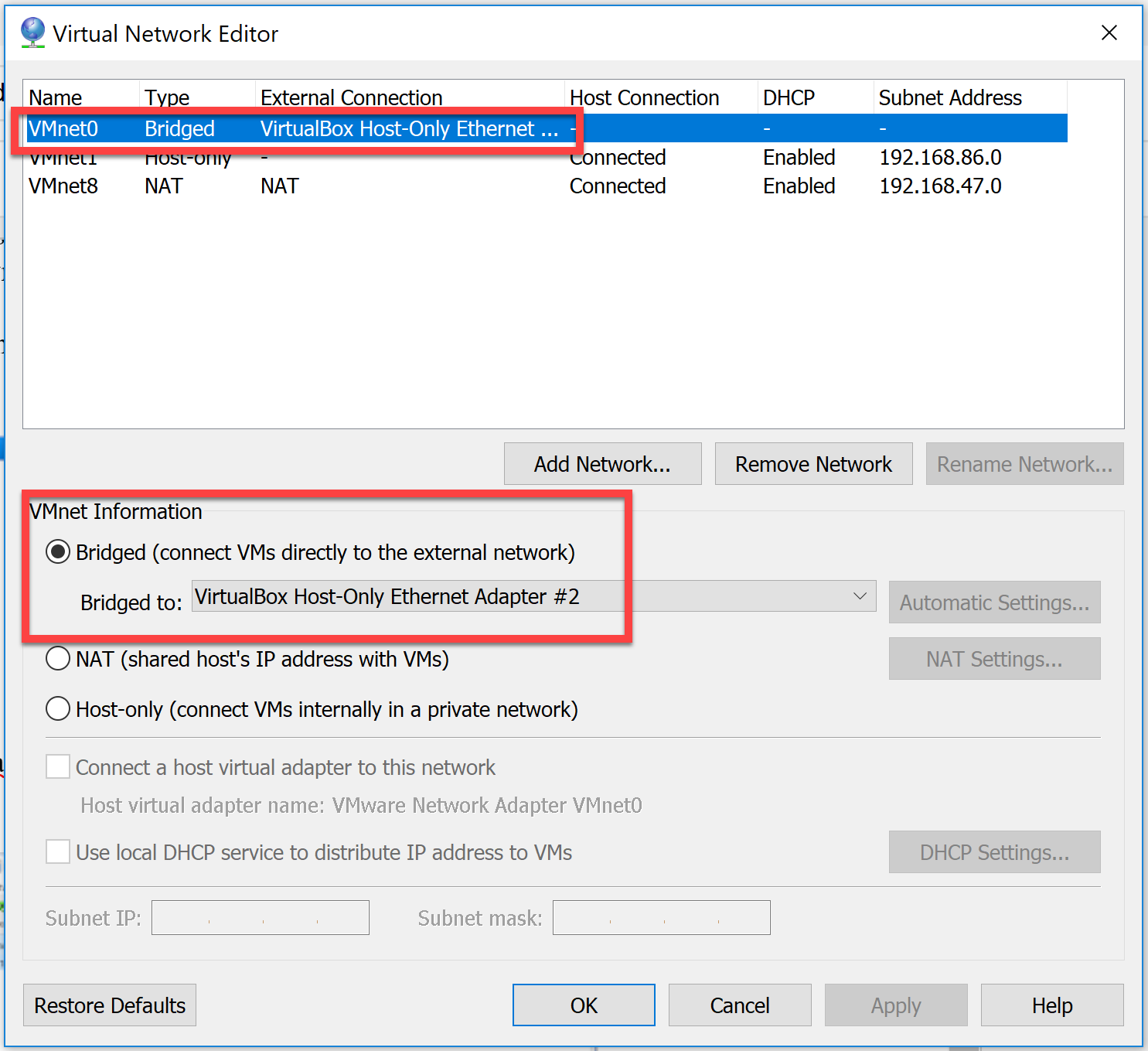Click inside the Subnet IP field
Viewport: 1148px width, 1051px height.
[260, 917]
